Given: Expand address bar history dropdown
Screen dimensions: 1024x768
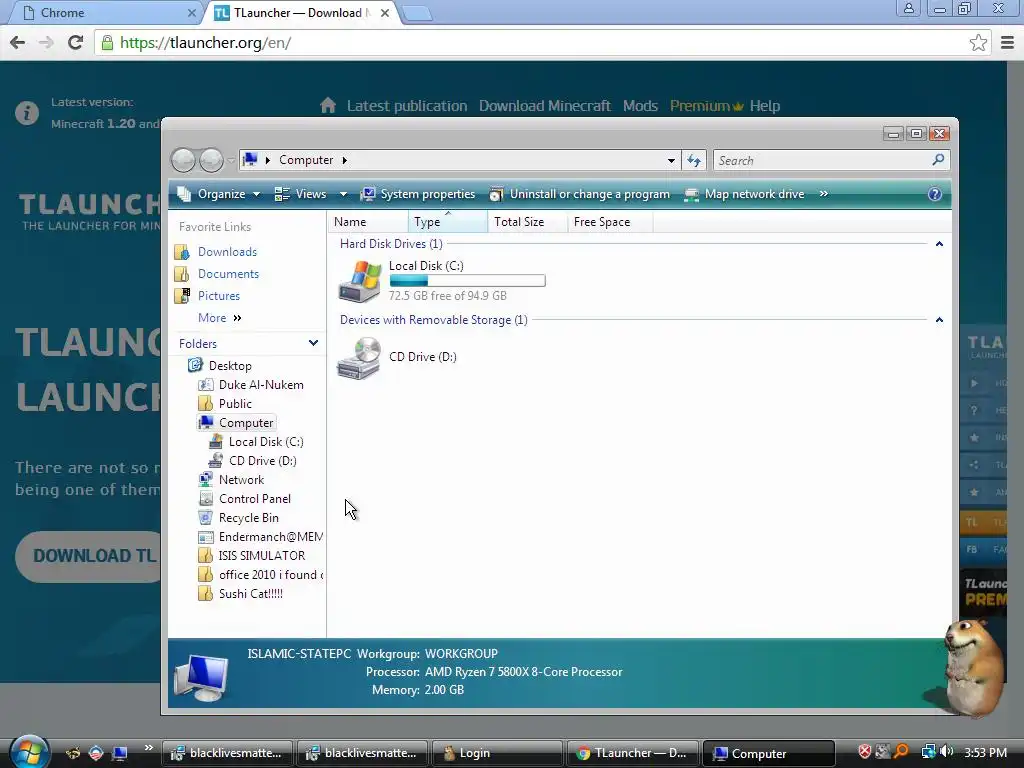Looking at the screenshot, I should coord(671,160).
